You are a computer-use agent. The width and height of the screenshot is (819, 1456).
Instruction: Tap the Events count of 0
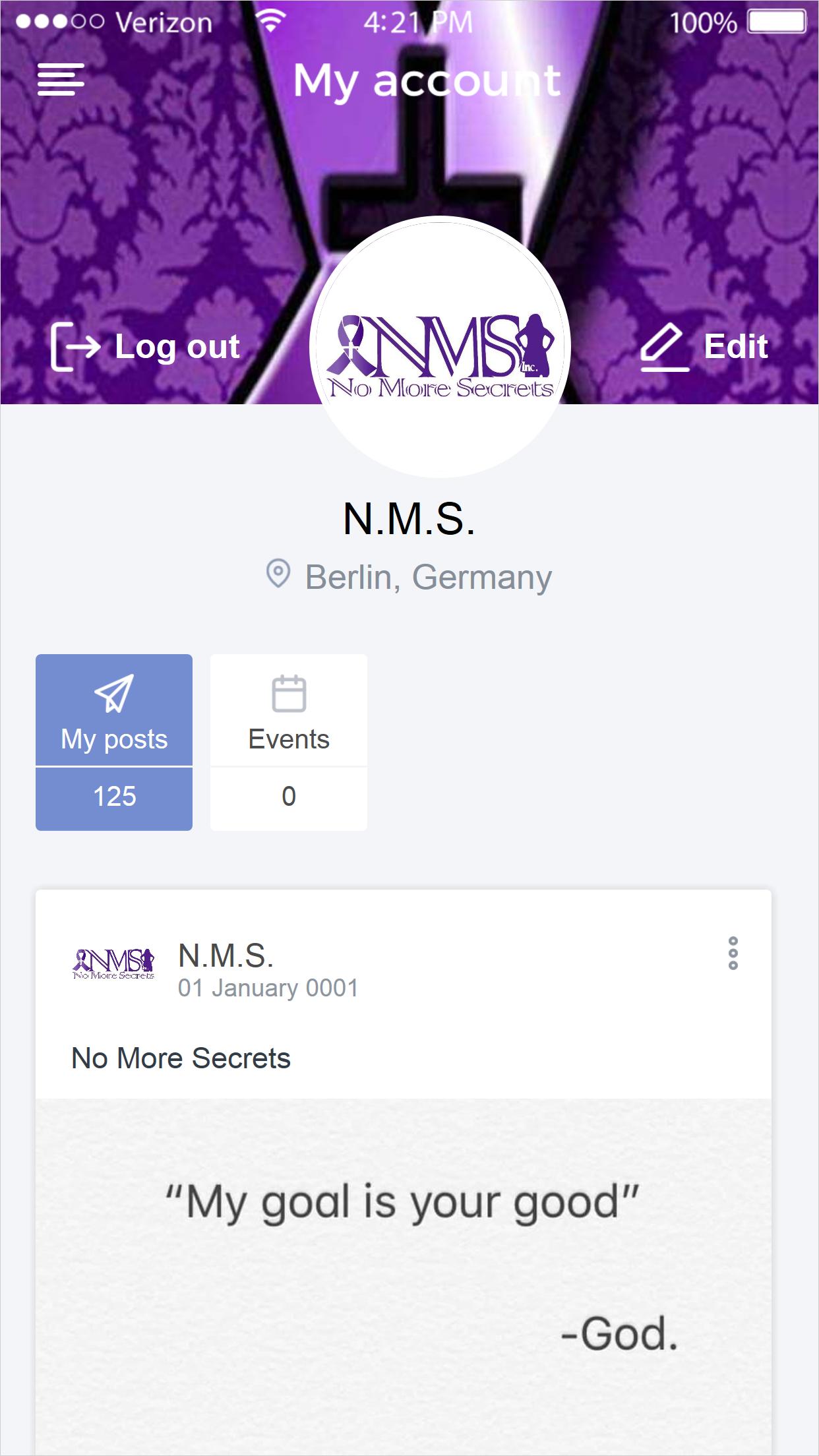coord(289,797)
